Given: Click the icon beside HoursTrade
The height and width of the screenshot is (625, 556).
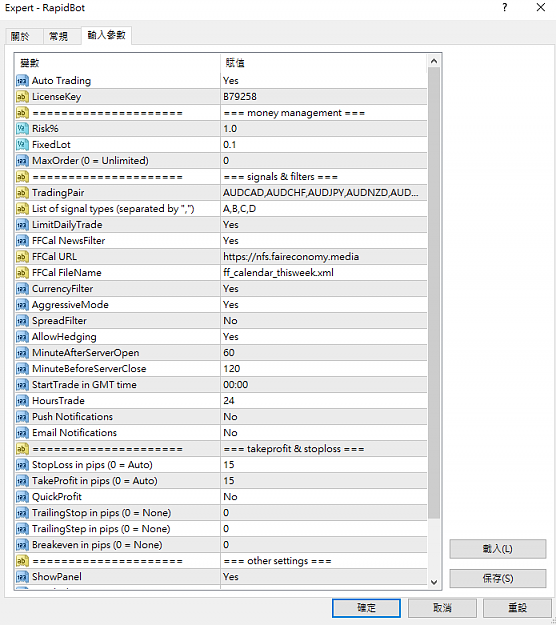Looking at the screenshot, I should [x=22, y=401].
